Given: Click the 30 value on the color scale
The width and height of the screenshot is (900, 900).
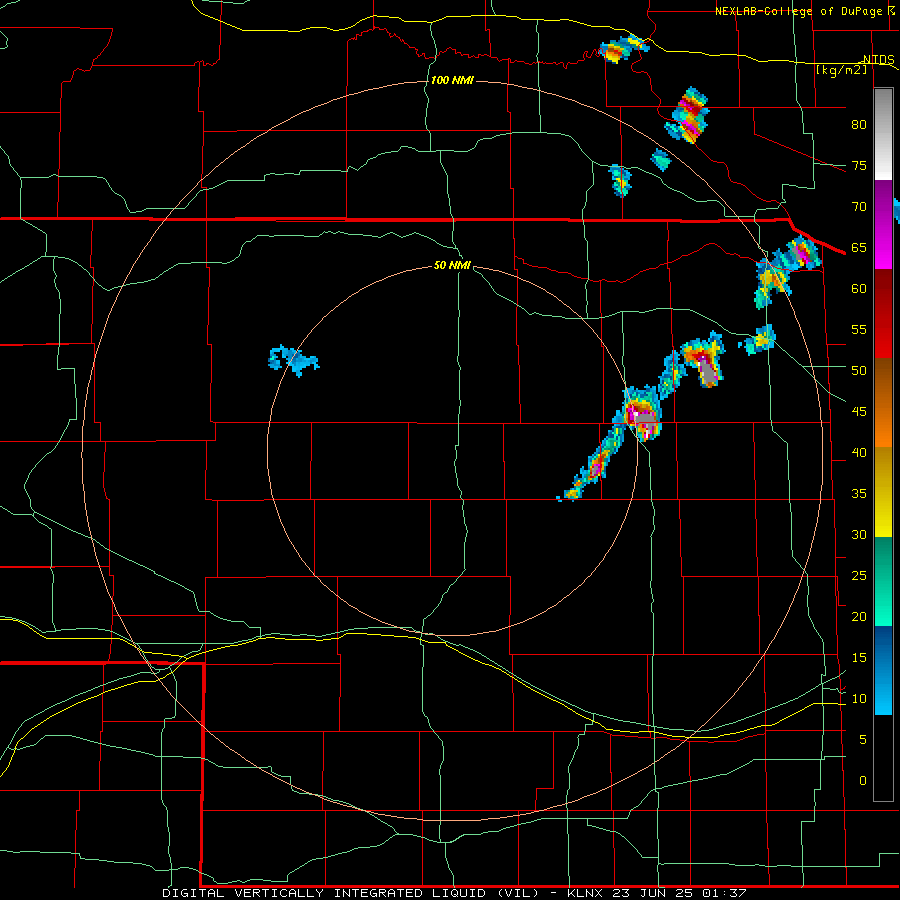Looking at the screenshot, I should click(x=859, y=534).
